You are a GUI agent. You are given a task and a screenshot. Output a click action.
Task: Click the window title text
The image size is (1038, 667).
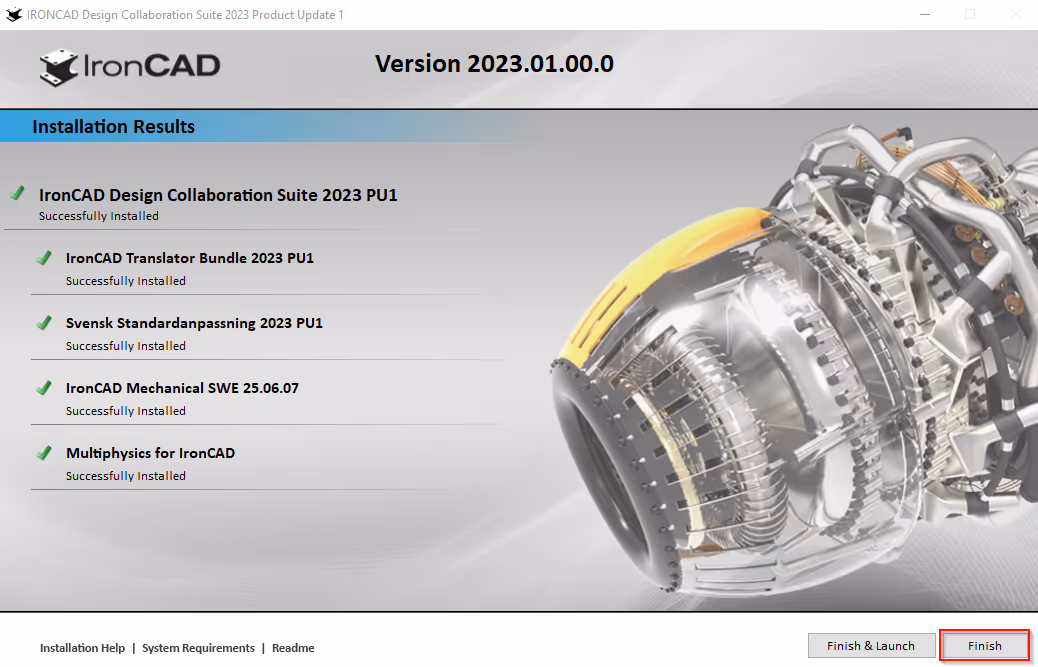pos(185,15)
